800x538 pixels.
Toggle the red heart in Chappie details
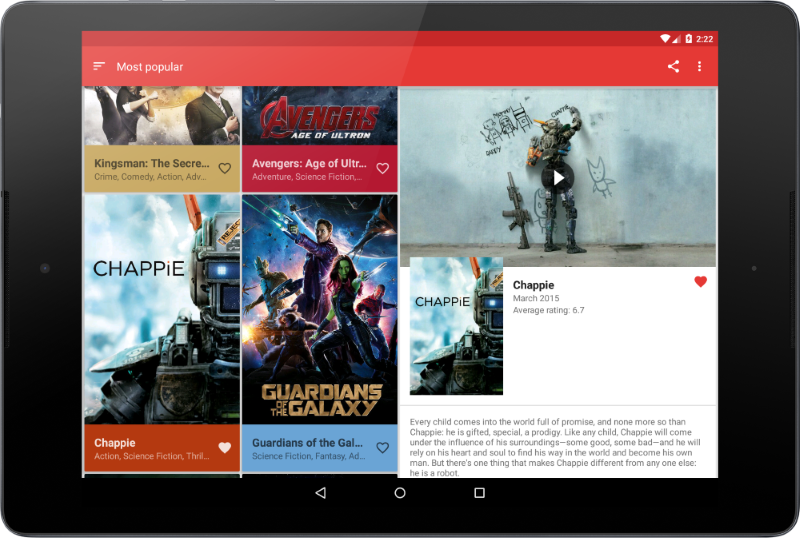pyautogui.click(x=701, y=282)
